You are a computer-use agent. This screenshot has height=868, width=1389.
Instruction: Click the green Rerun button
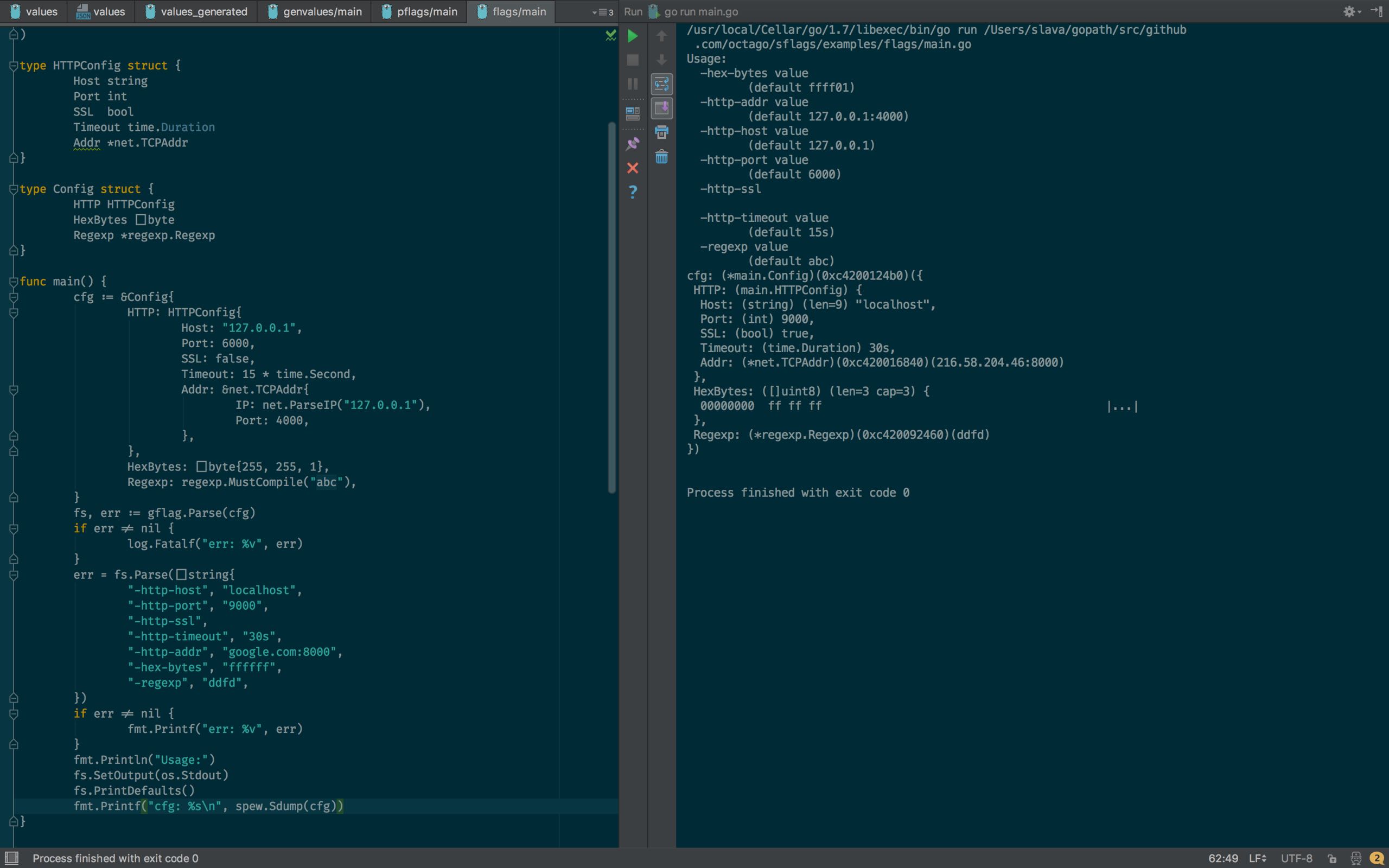[x=633, y=36]
